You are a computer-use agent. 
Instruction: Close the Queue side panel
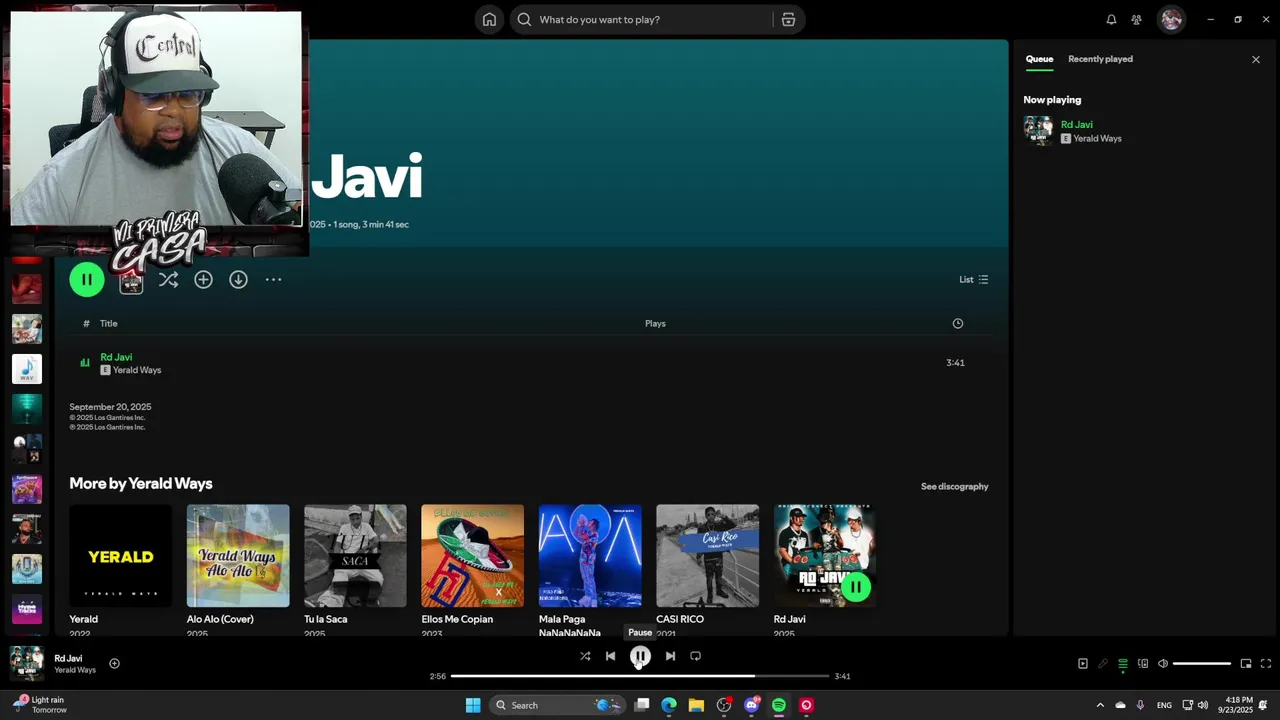pyautogui.click(x=1256, y=60)
